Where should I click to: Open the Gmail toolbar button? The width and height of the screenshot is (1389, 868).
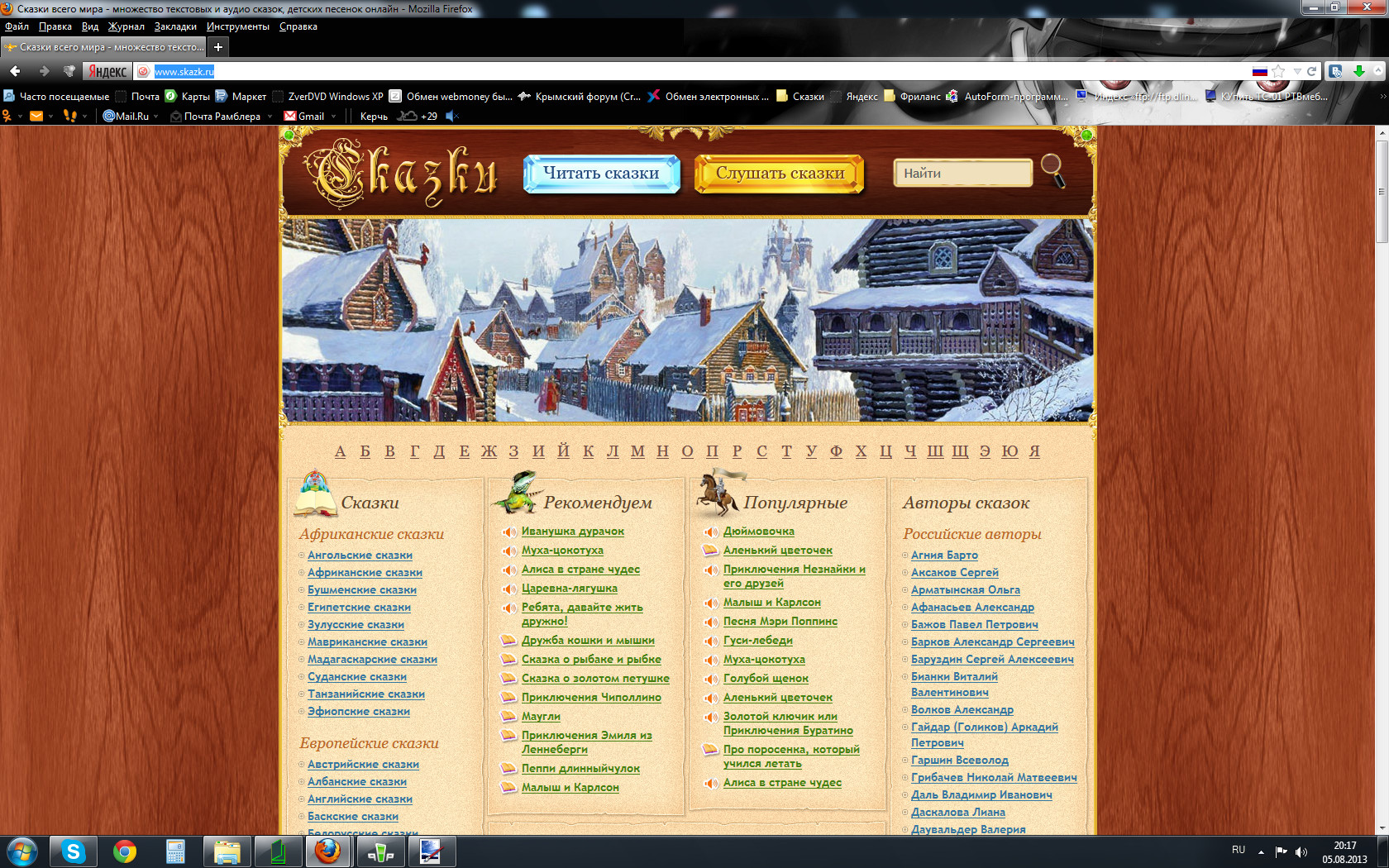tap(304, 117)
